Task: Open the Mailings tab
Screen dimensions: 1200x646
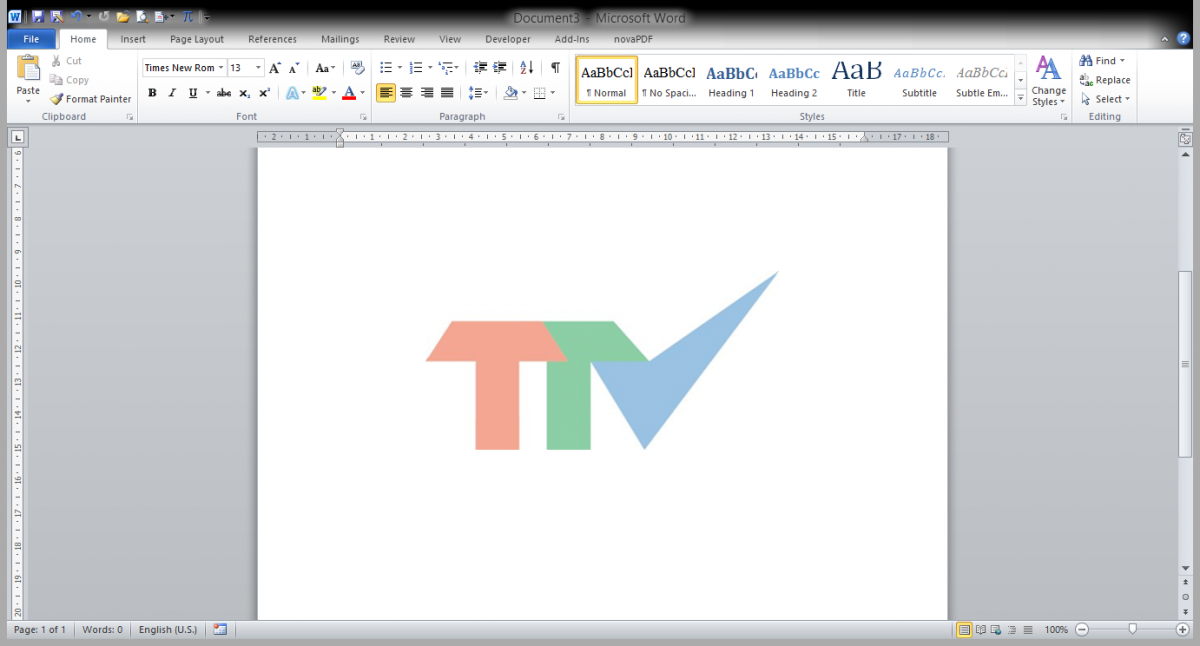Action: [340, 39]
